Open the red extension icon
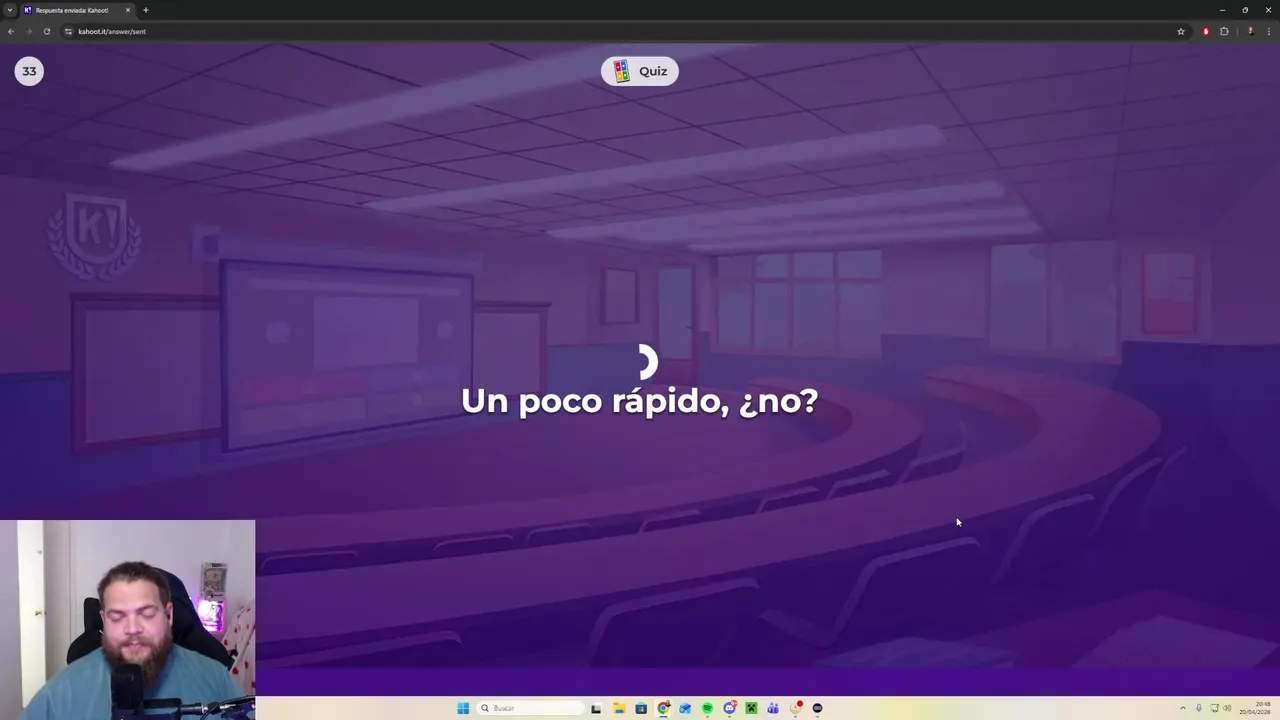 pos(1206,31)
